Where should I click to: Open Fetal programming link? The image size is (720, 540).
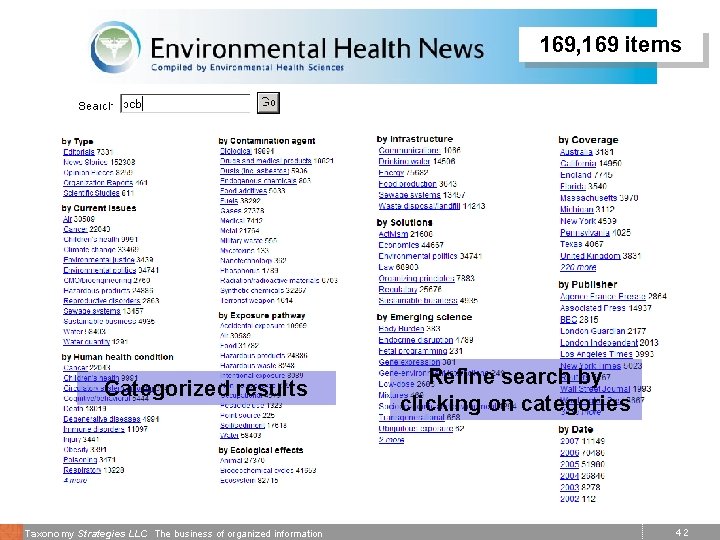[413, 351]
